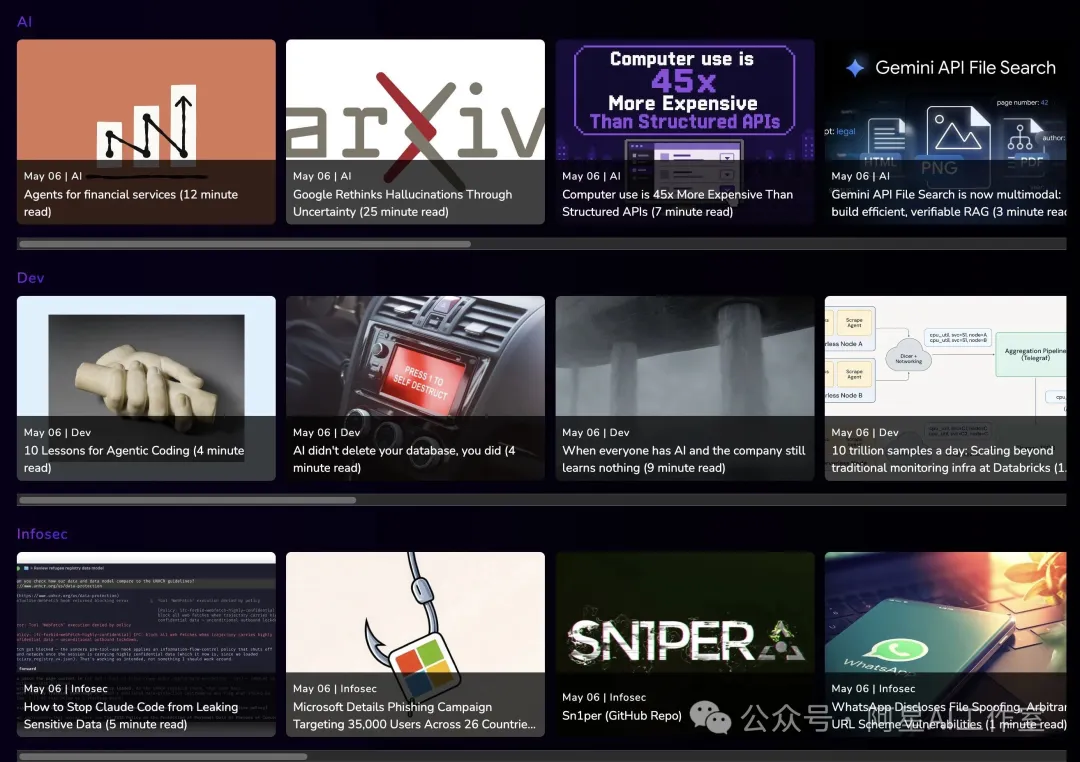Open the 'AI didn't delete your database' card
Viewport: 1080px width, 762px height.
click(415, 388)
